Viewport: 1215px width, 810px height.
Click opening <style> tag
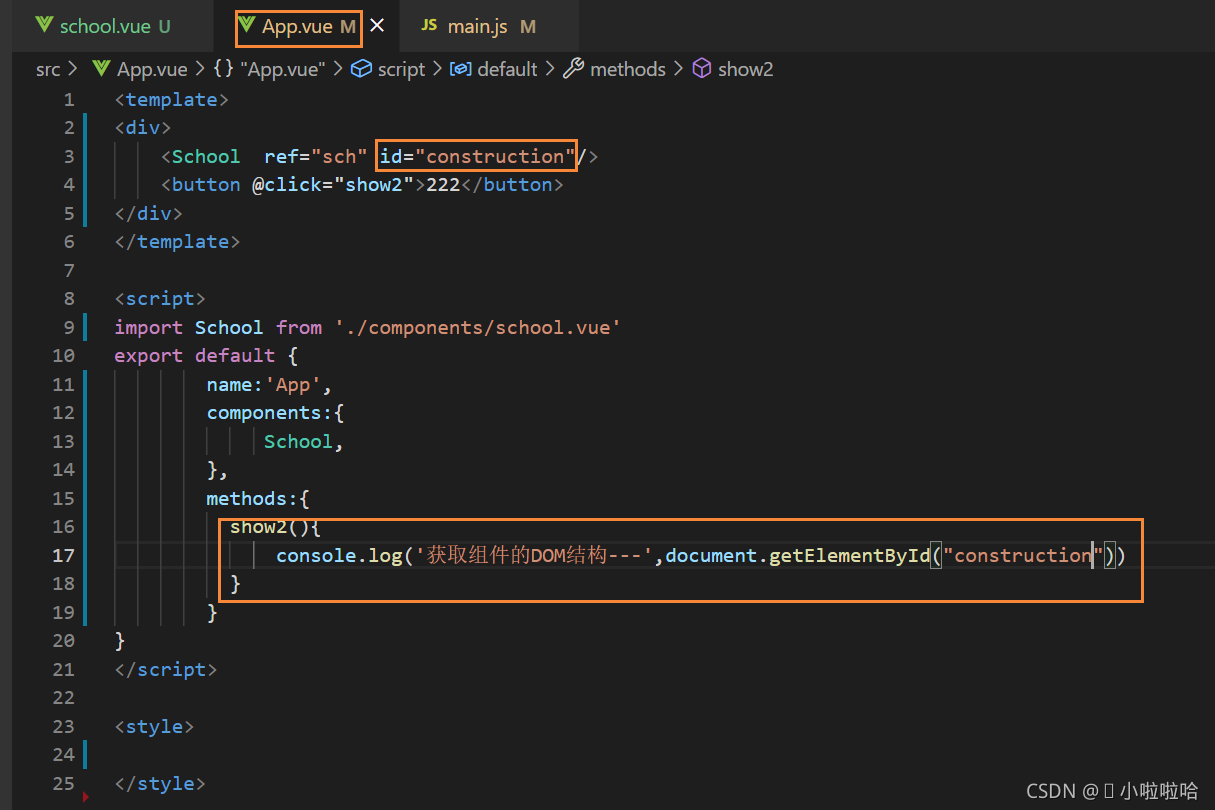coord(155,726)
